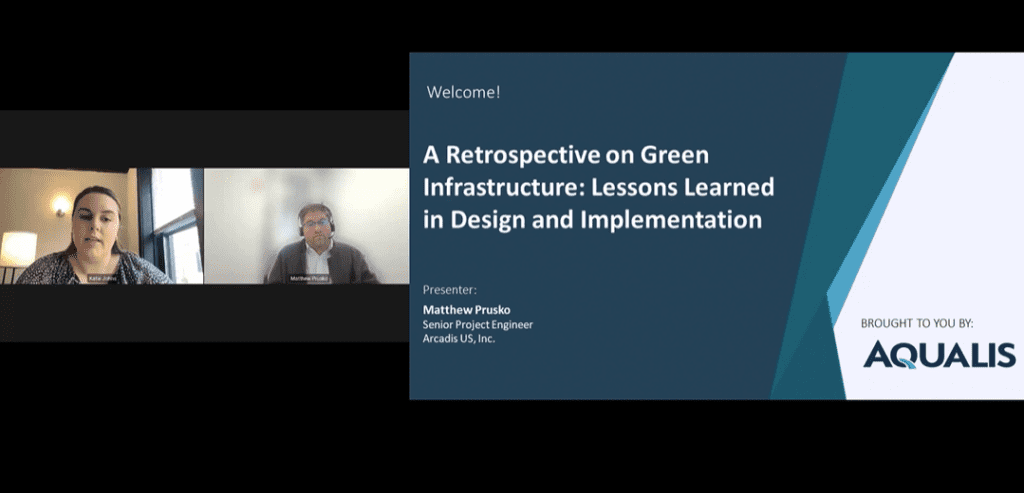Viewport: 1024px width, 493px height.
Task: Click the wall sconce light in Katie's video
Action: click(63, 203)
